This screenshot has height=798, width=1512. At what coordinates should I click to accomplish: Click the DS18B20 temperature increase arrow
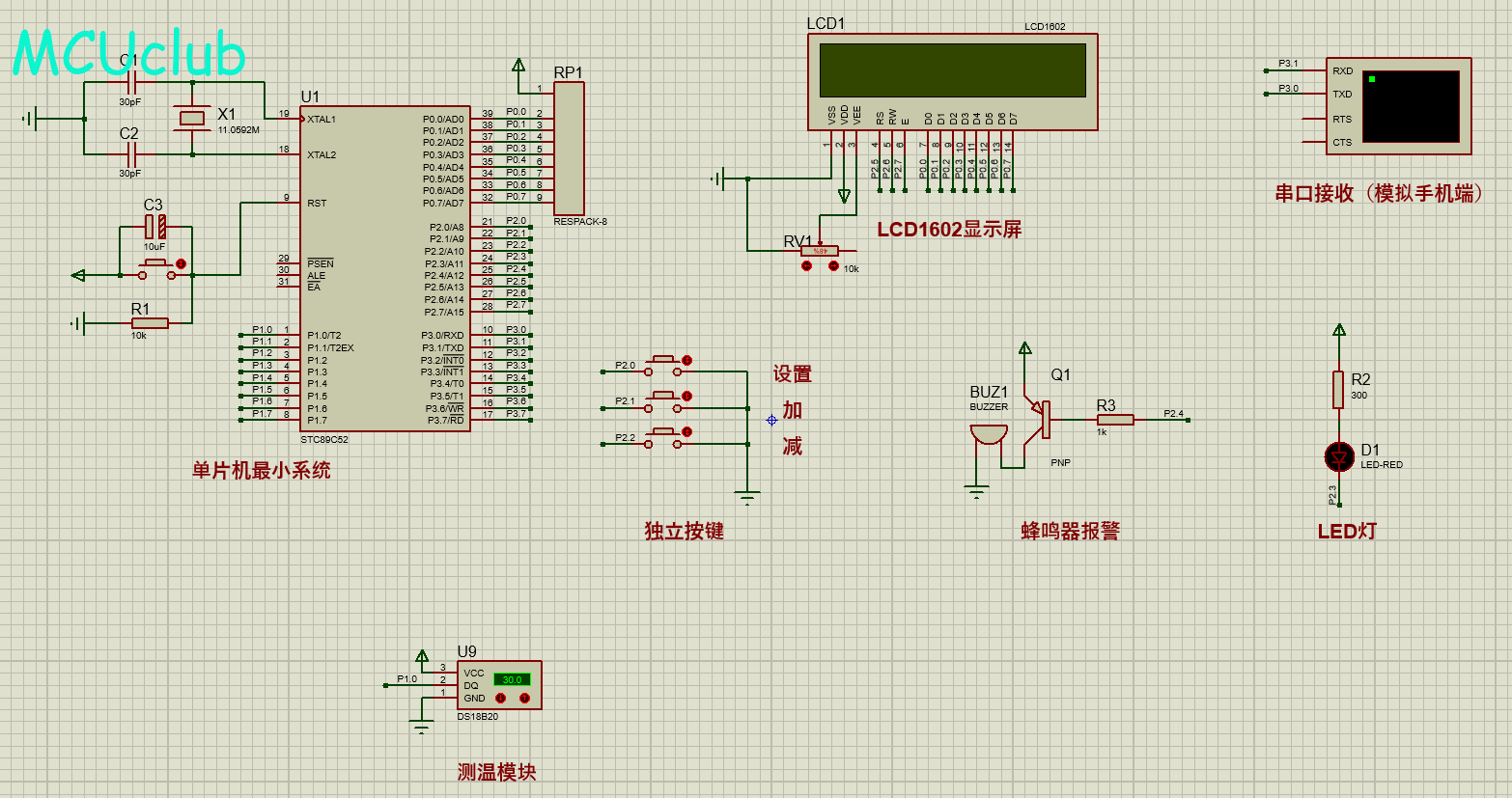[523, 698]
